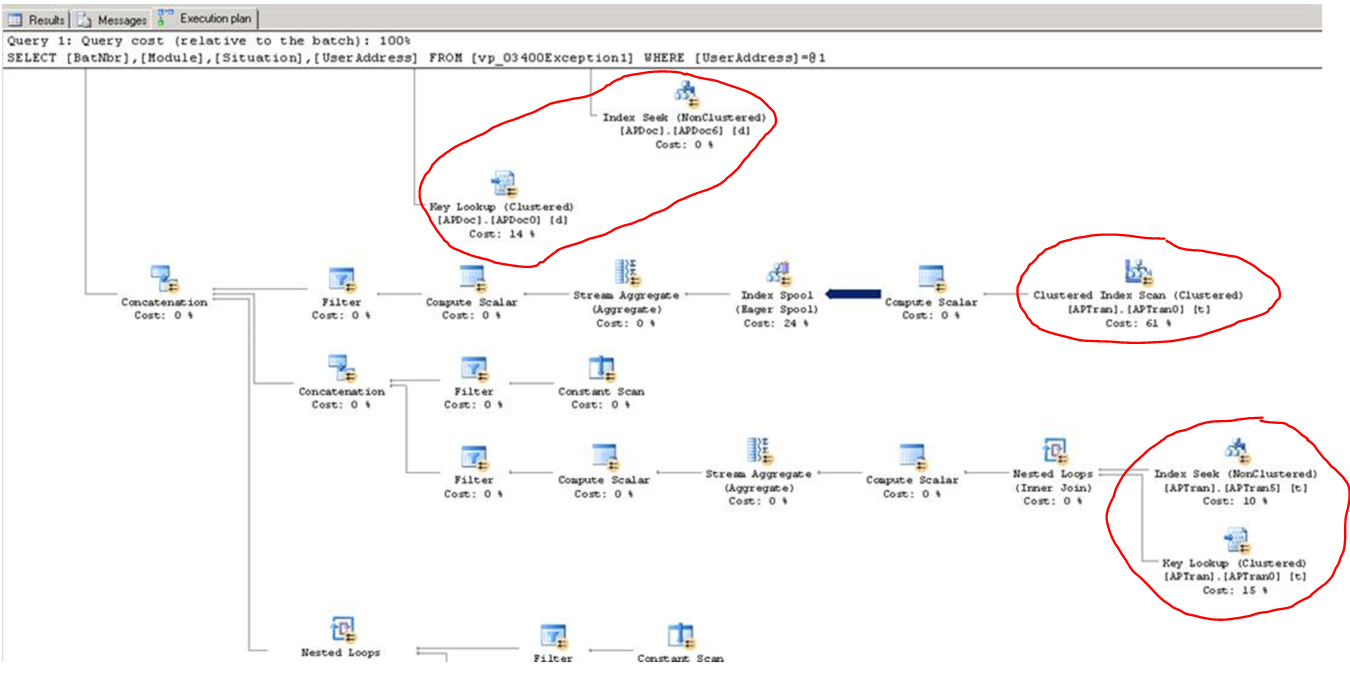
Task: Select the Execution plan tab
Action: 205,18
